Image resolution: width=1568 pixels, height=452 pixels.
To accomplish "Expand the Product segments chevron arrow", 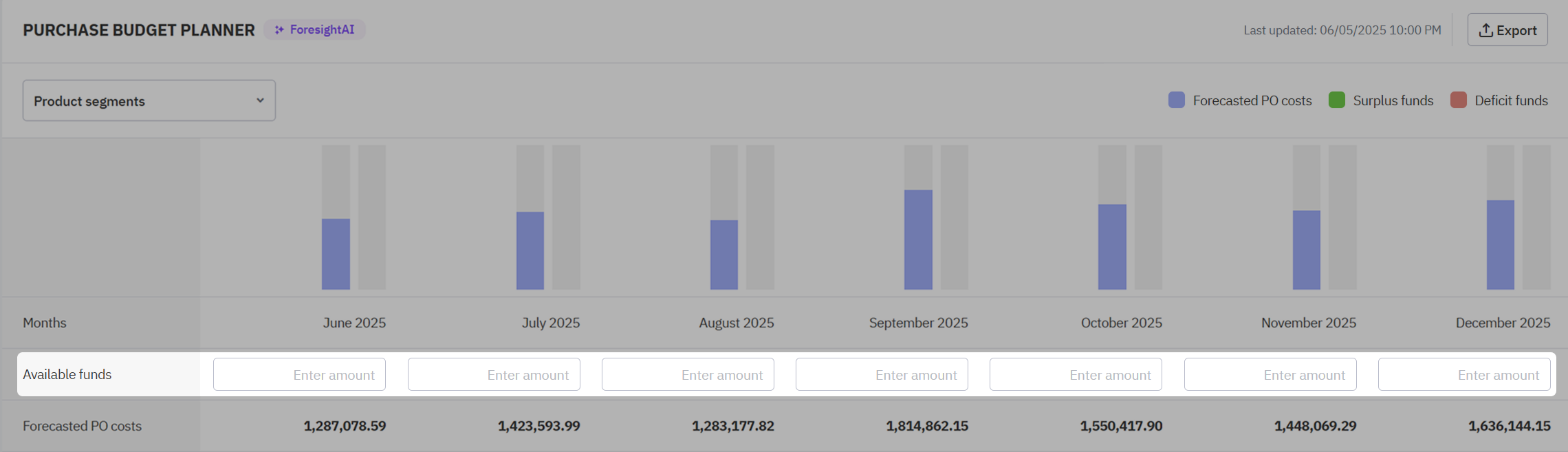I will pos(260,100).
